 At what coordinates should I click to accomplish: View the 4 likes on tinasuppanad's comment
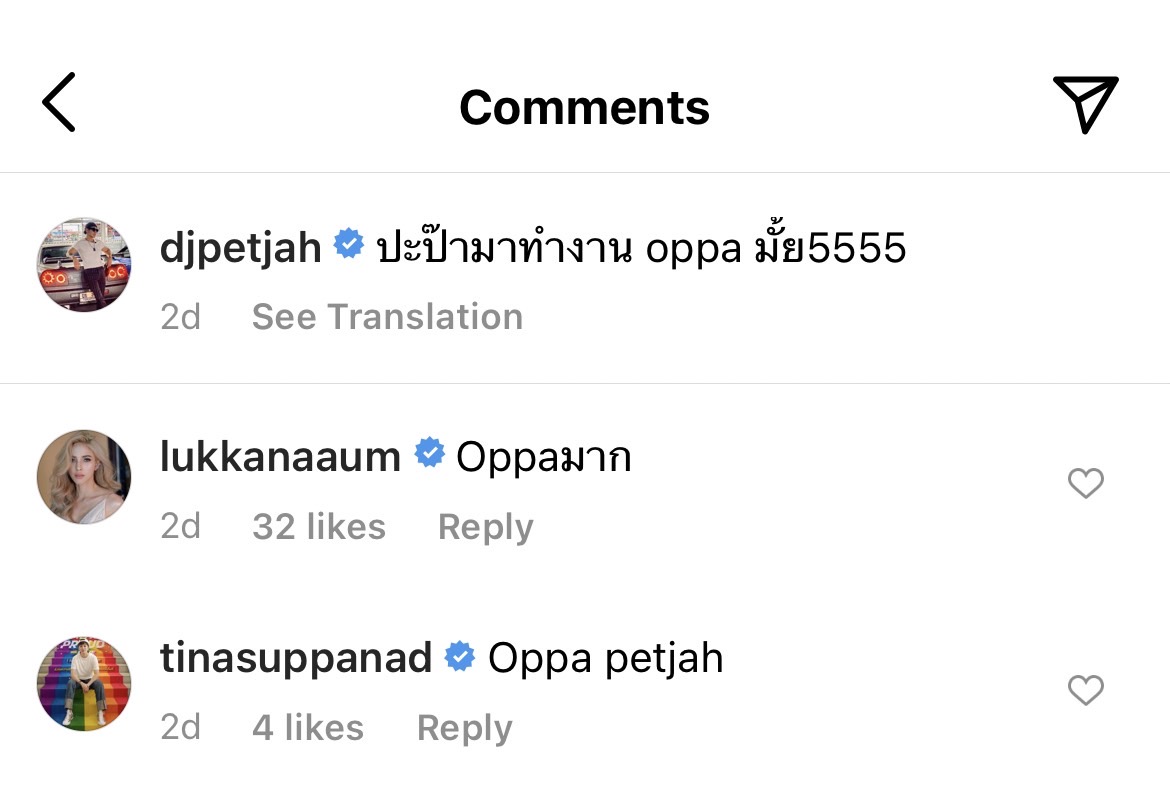pos(307,727)
